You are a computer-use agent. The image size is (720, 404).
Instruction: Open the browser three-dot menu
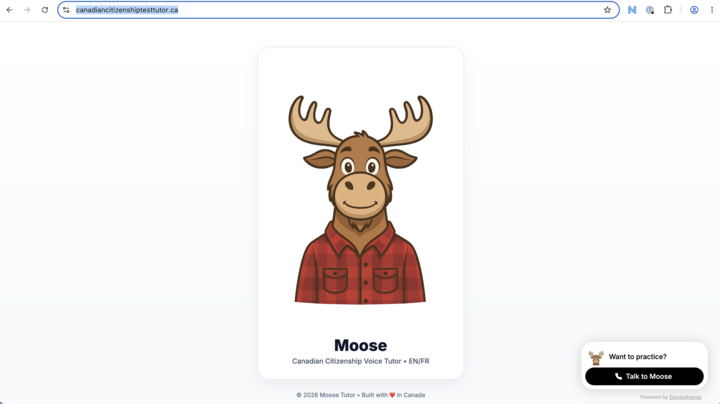pos(712,10)
